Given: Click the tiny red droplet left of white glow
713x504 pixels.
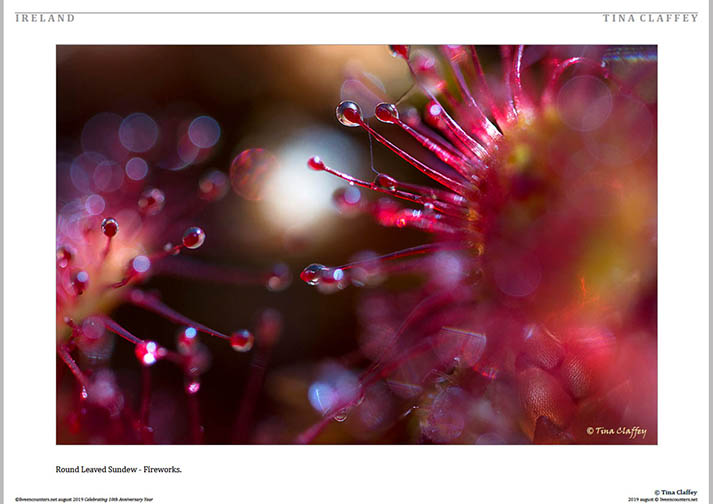Looking at the screenshot, I should point(315,163).
